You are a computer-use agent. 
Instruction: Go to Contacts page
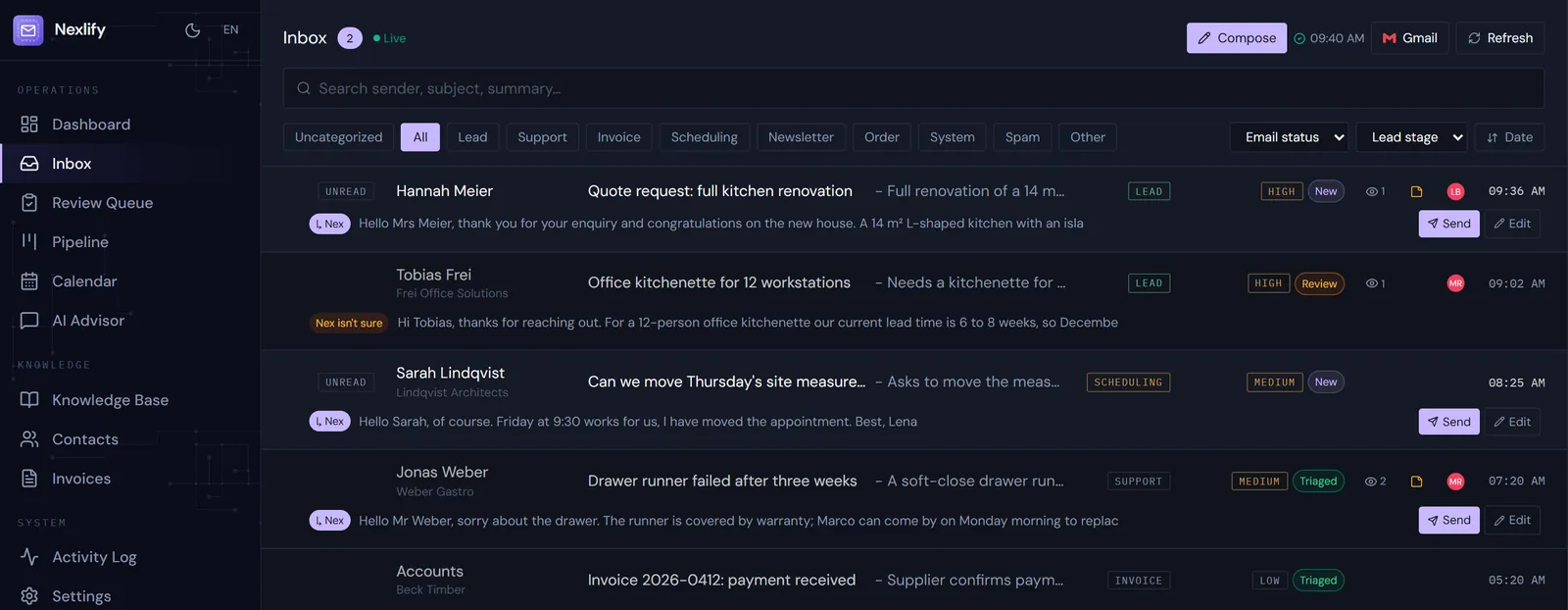(x=129, y=439)
